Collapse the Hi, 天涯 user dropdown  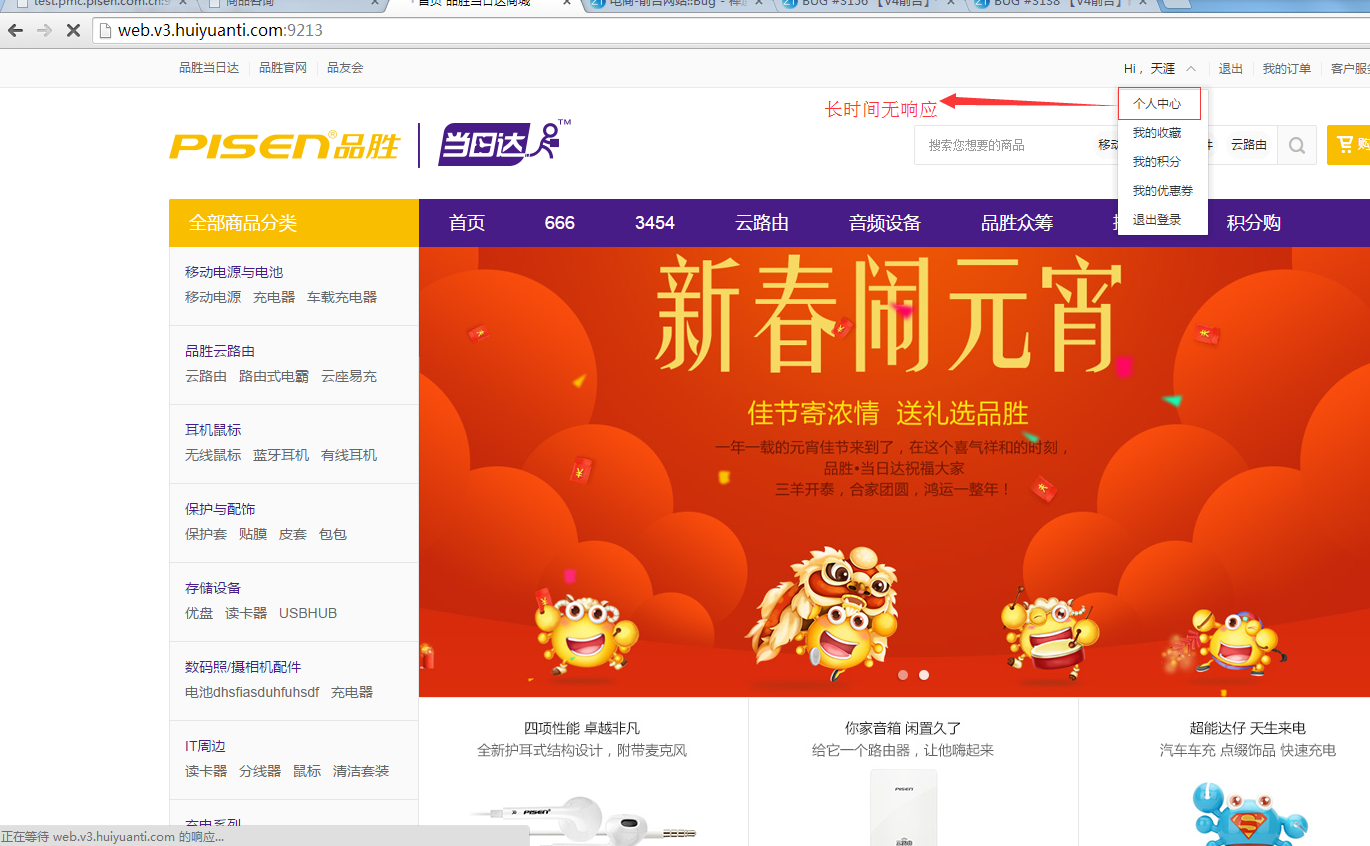[1160, 69]
